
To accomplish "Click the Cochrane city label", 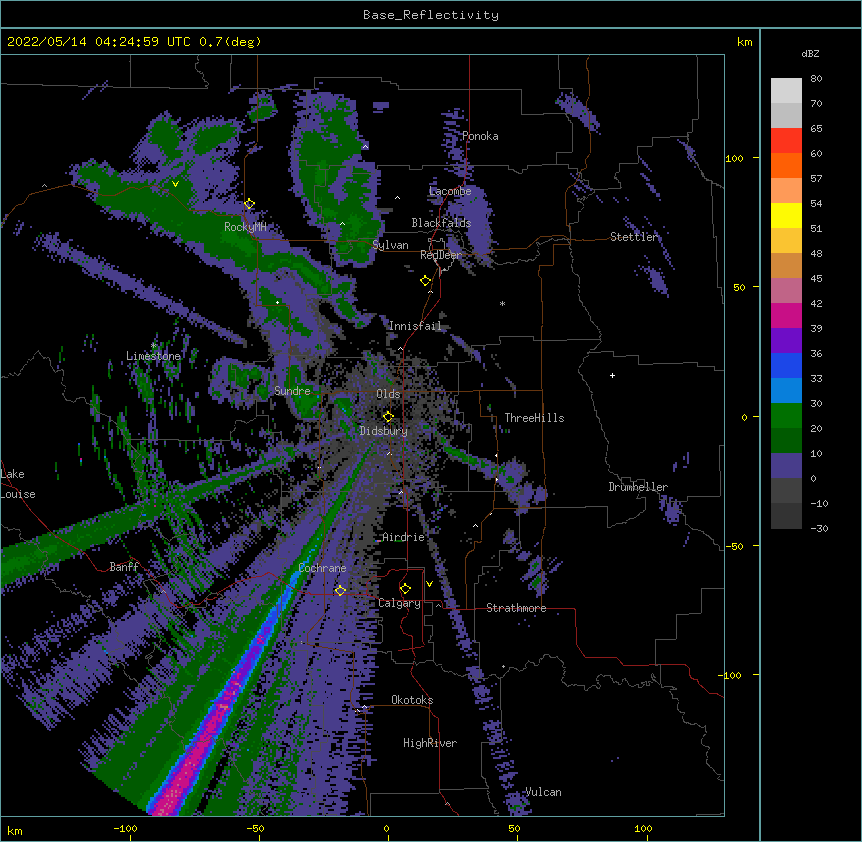I will click(x=322, y=568).
